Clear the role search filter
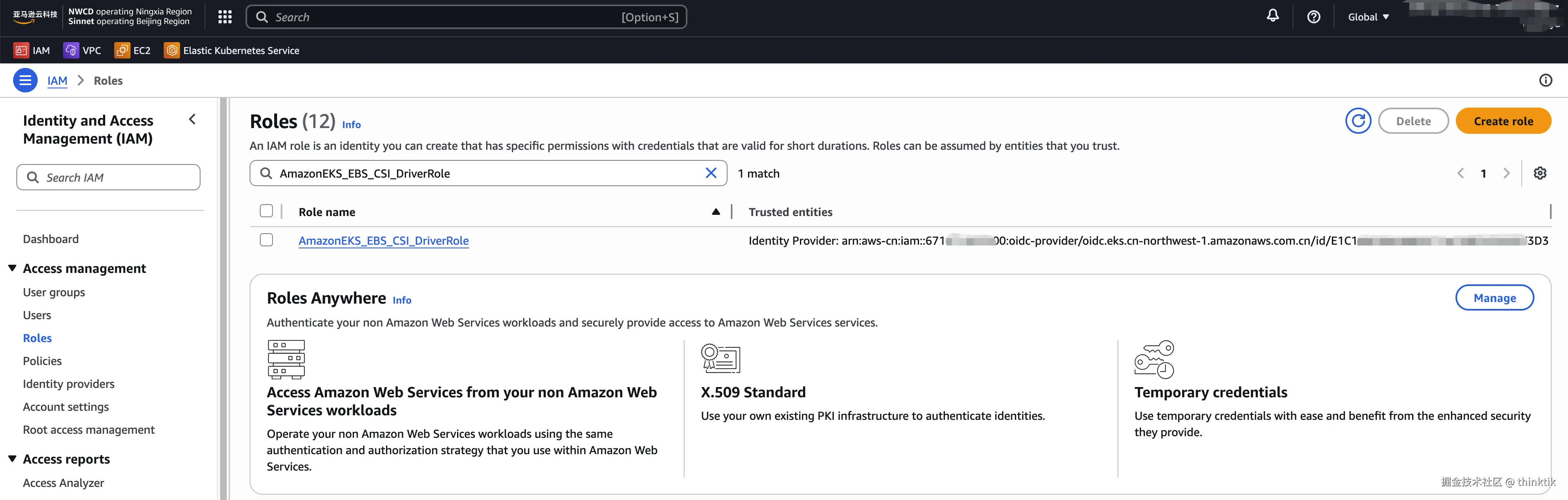 tap(711, 173)
